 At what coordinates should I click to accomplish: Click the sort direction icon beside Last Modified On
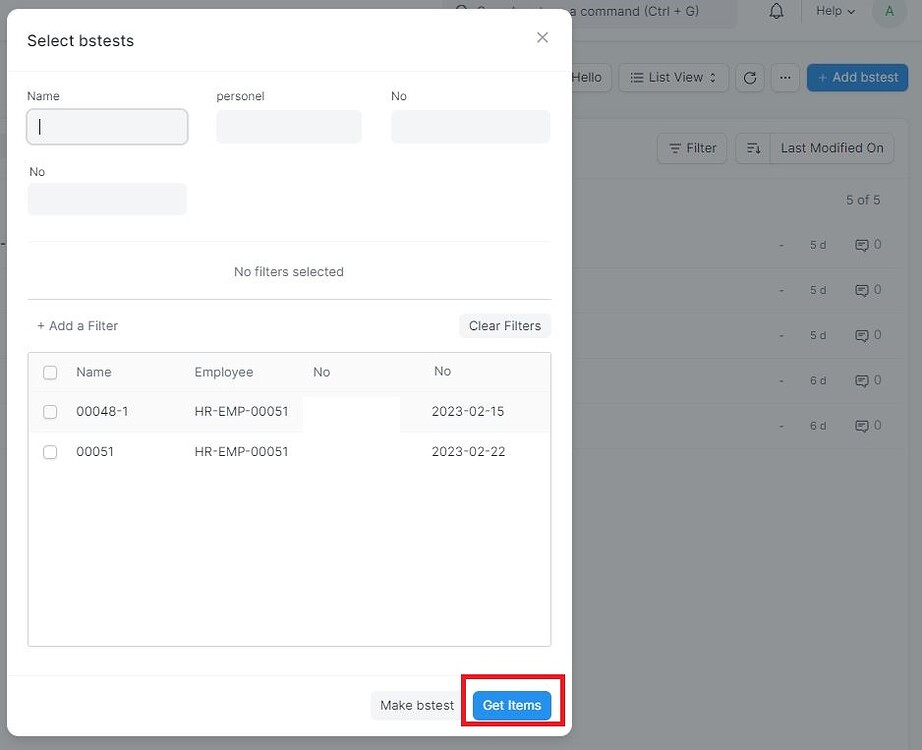(x=753, y=148)
